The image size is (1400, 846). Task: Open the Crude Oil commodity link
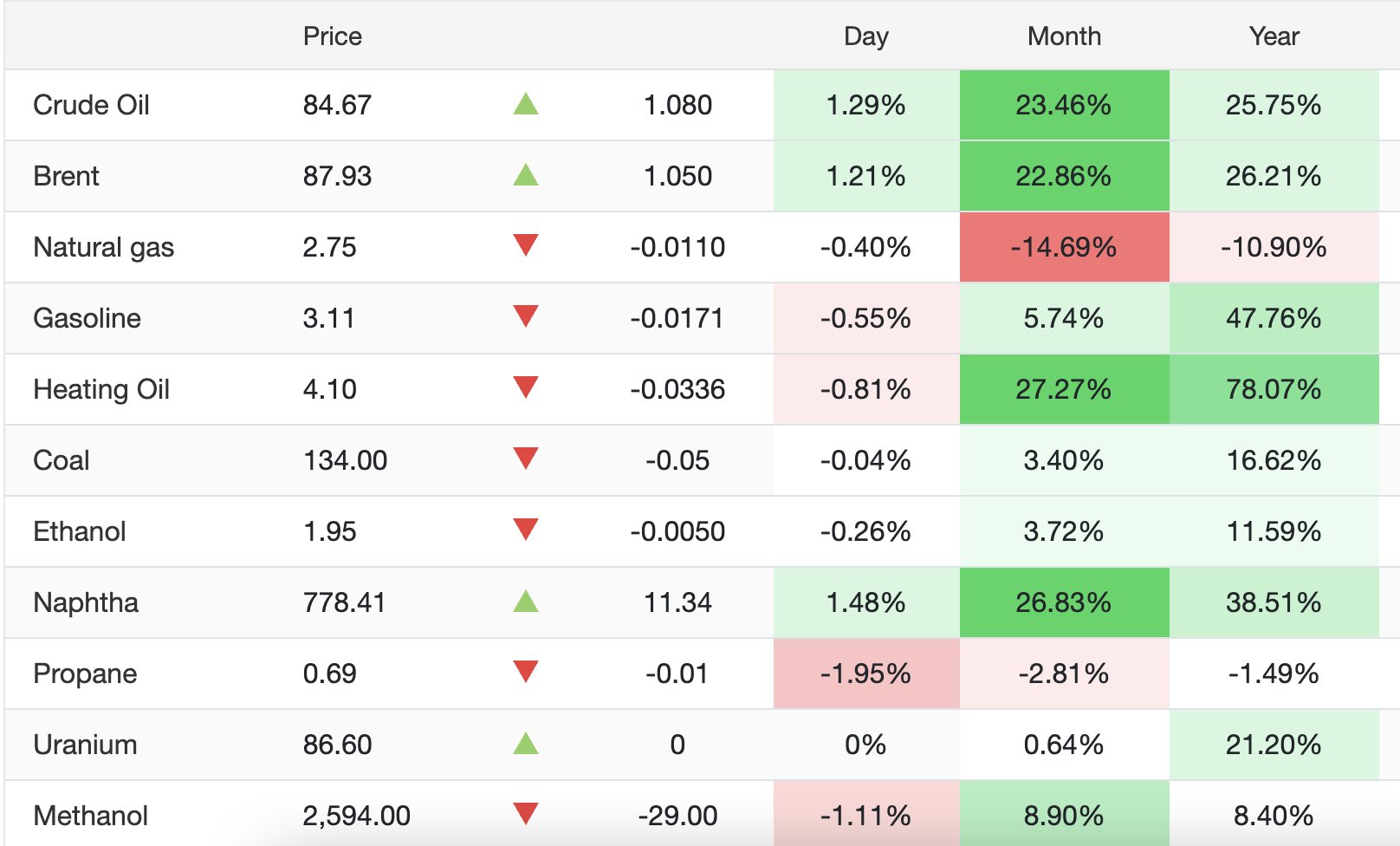pyautogui.click(x=91, y=105)
